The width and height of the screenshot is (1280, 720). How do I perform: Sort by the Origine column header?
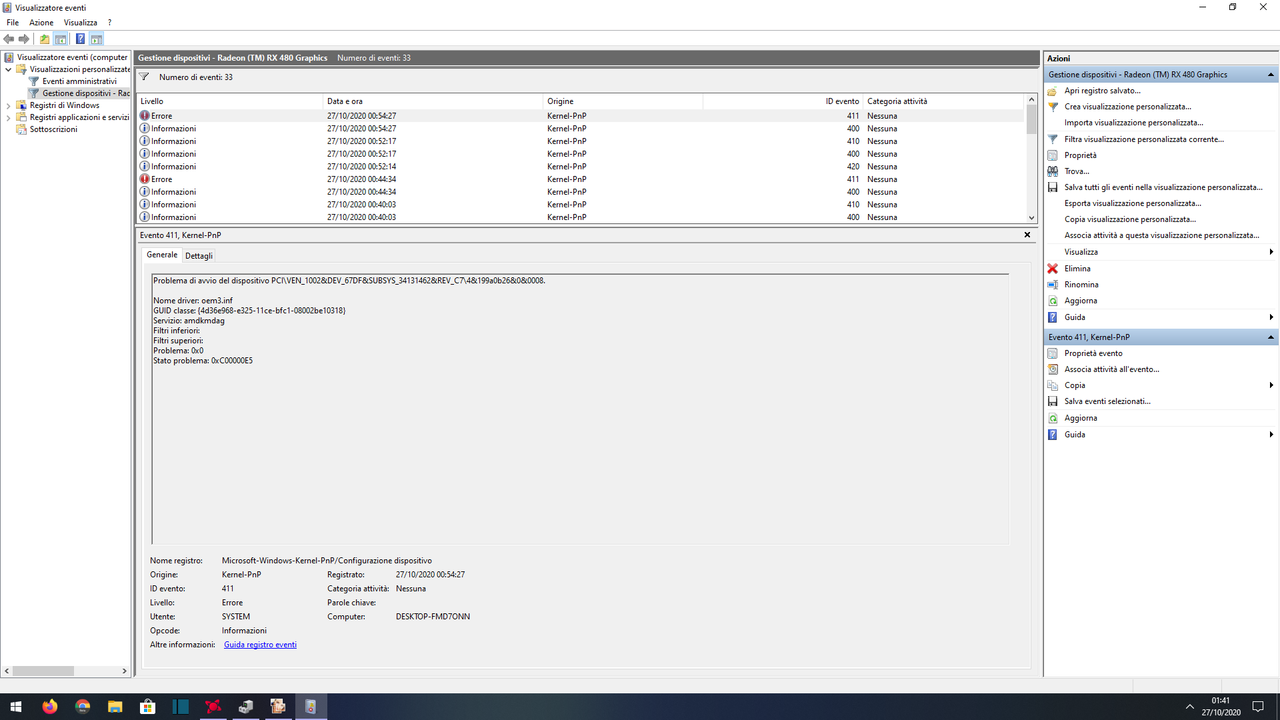(x=623, y=101)
